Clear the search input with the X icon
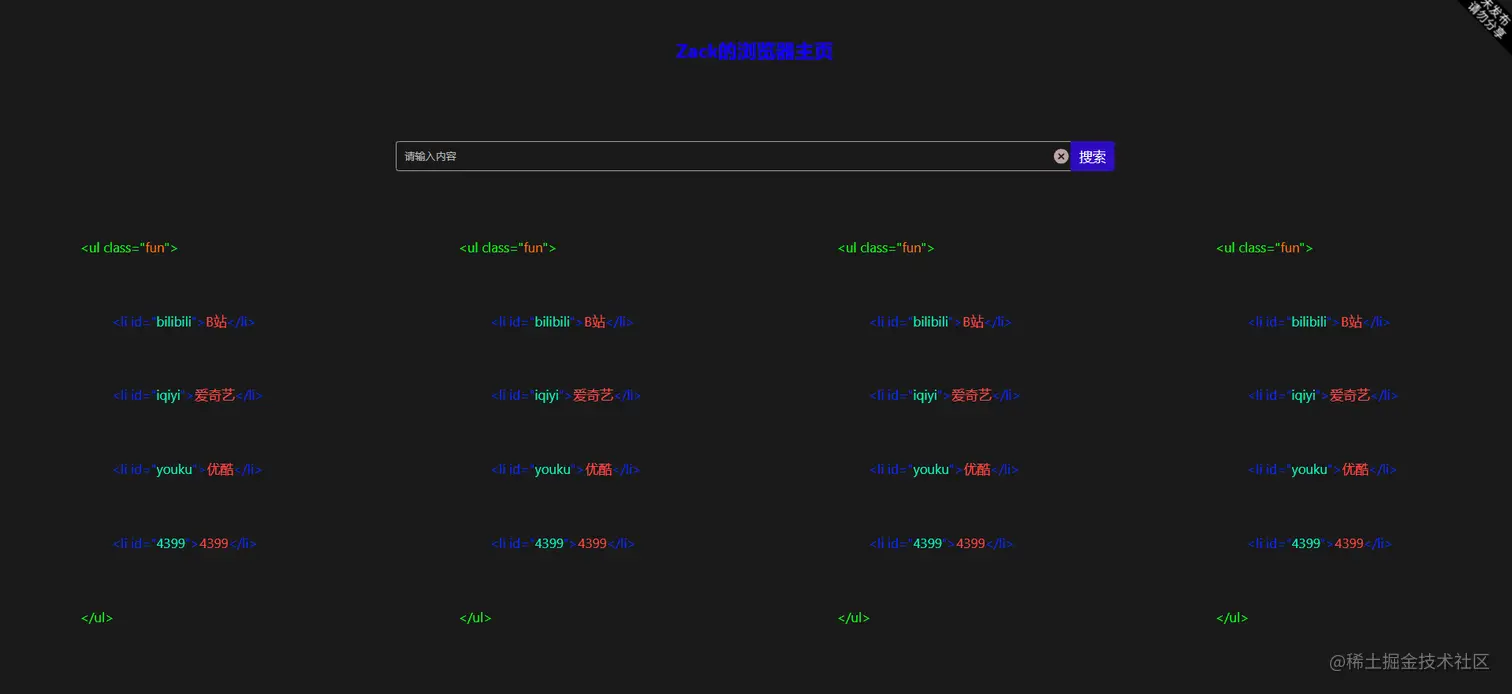Image resolution: width=1512 pixels, height=694 pixels. coord(1061,156)
